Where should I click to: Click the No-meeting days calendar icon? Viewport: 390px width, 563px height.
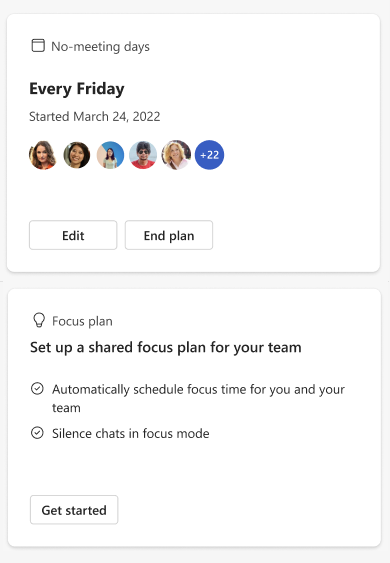pos(38,46)
